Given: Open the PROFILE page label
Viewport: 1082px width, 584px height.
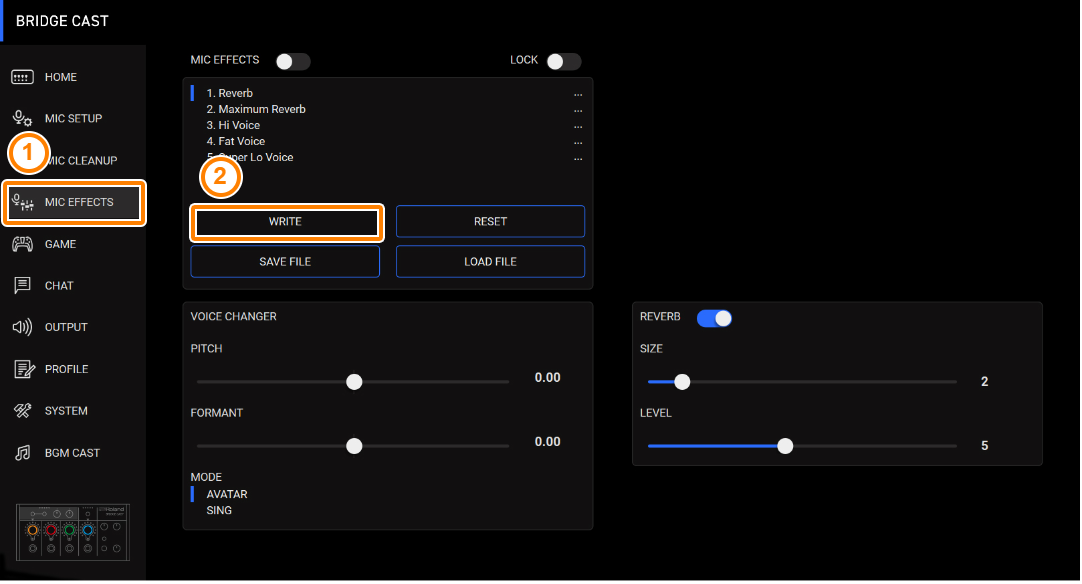Looking at the screenshot, I should (66, 369).
